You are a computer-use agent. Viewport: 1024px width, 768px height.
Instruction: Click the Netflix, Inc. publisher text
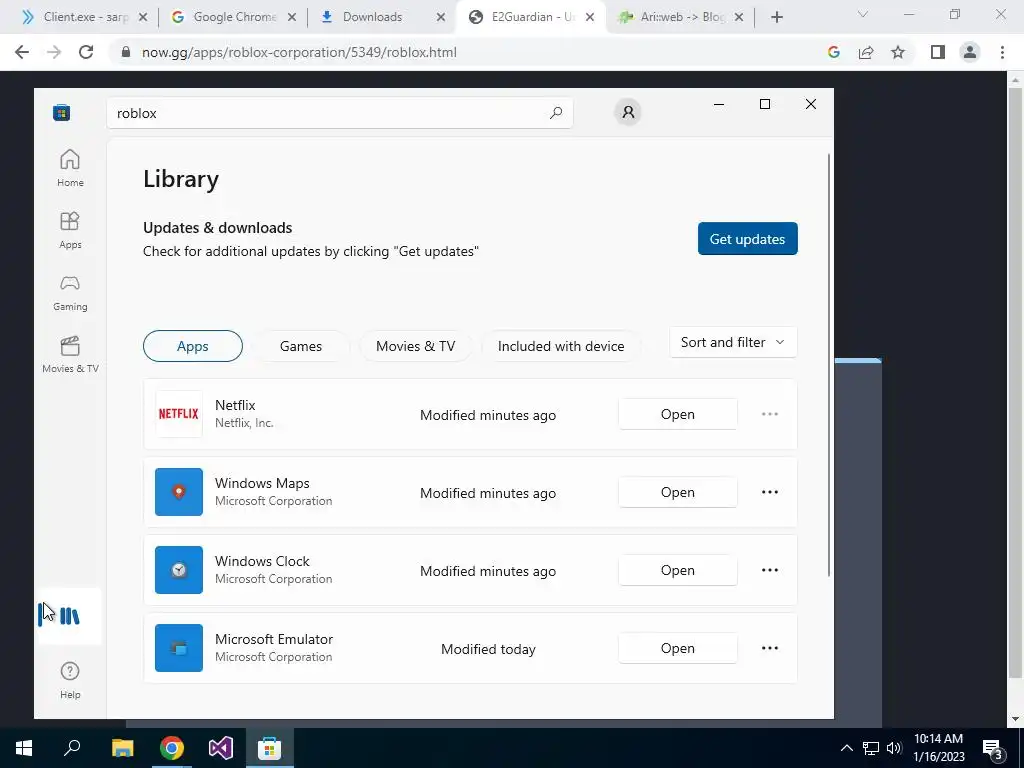coord(244,423)
